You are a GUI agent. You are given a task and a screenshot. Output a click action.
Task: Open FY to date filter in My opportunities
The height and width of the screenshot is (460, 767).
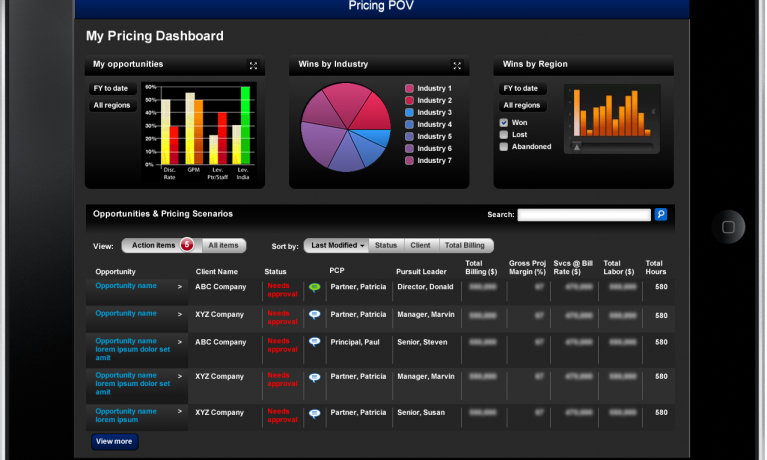(112, 89)
